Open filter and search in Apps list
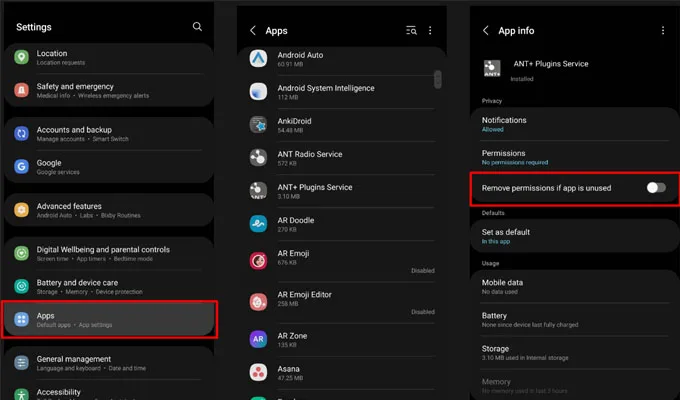The height and width of the screenshot is (400, 680). click(411, 30)
